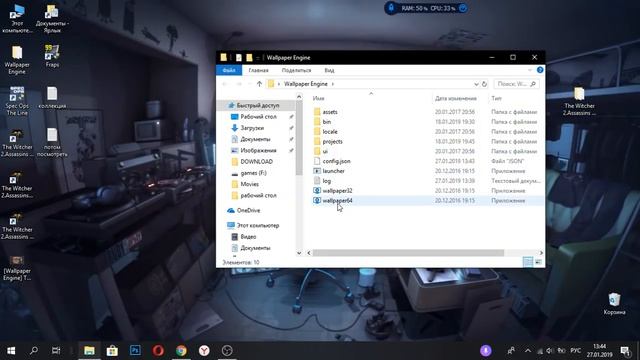Screen dimensions: 640x360
Task: Open Загрузки in navigation pane
Action: point(251,128)
